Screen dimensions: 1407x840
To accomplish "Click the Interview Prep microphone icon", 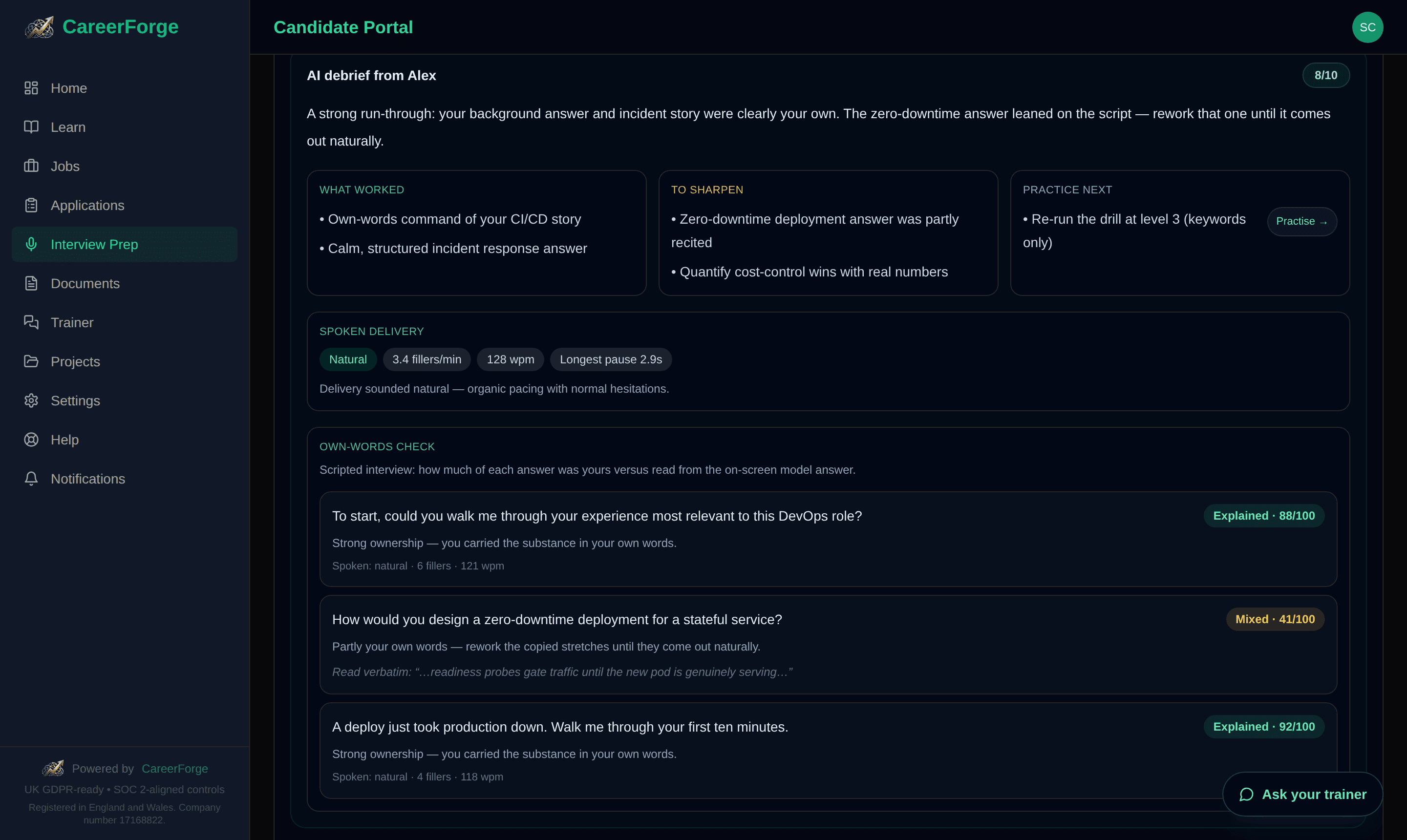I will (x=31, y=244).
